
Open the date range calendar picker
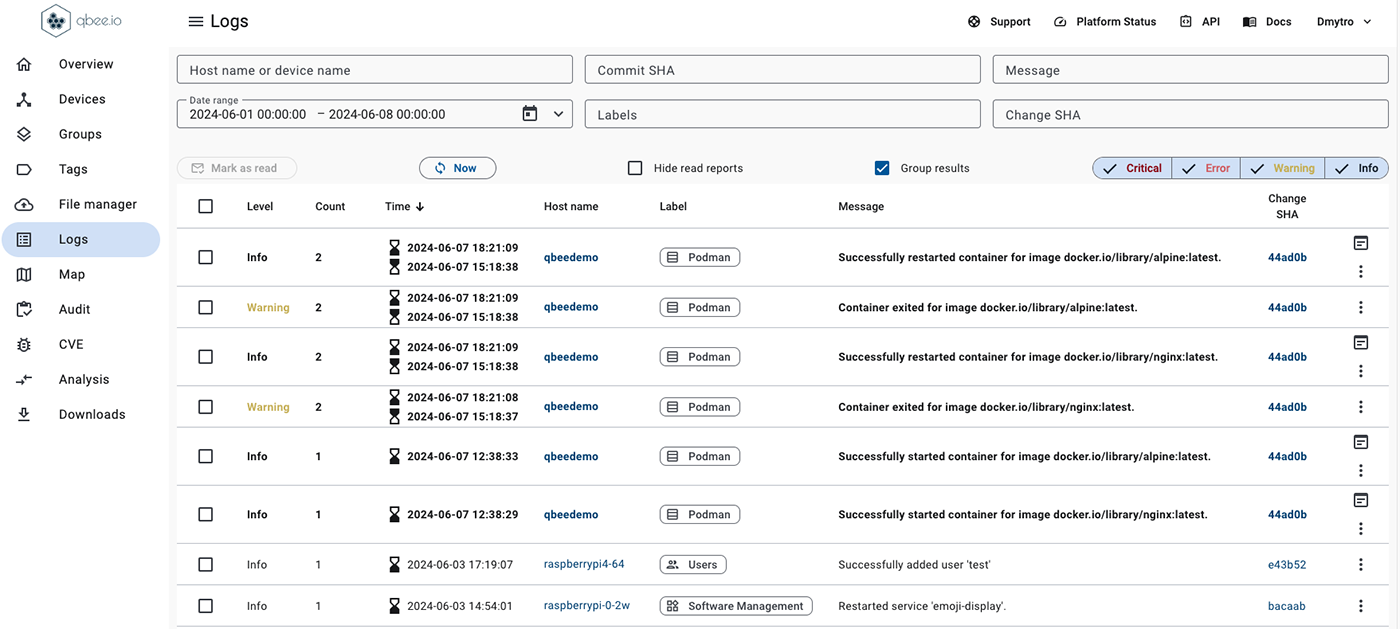pyautogui.click(x=530, y=114)
